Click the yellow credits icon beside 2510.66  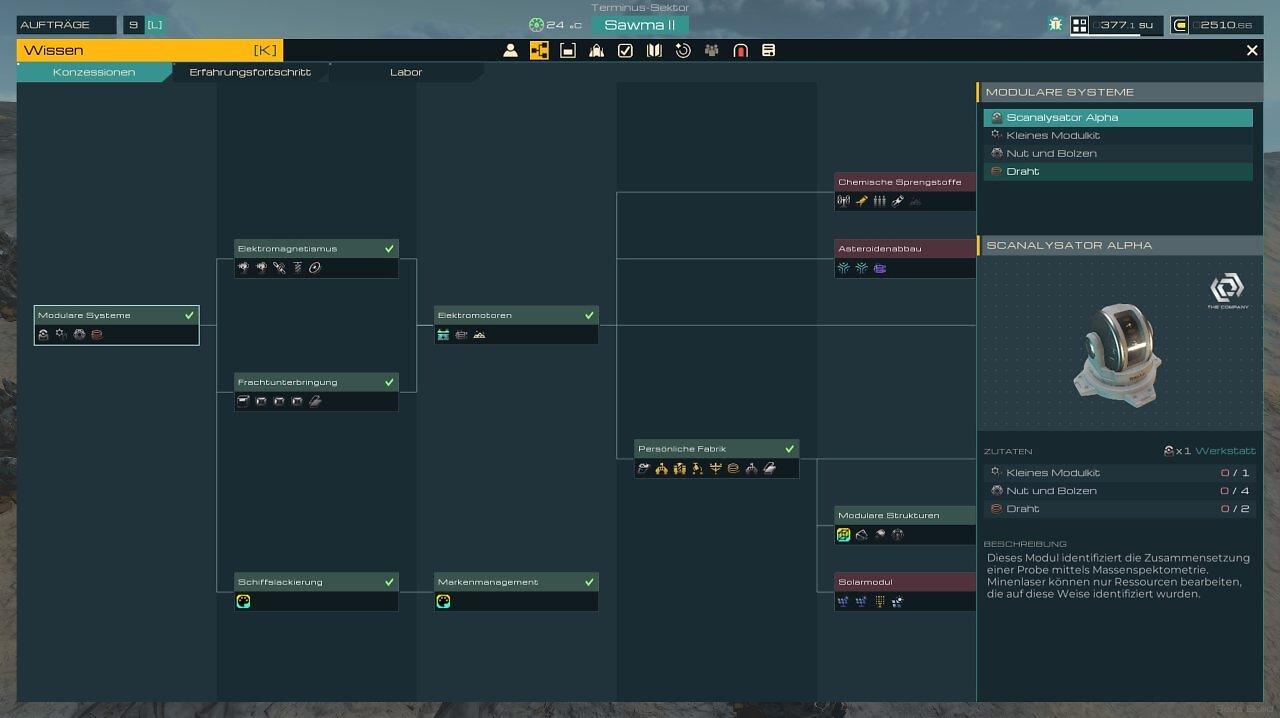pyautogui.click(x=1180, y=25)
